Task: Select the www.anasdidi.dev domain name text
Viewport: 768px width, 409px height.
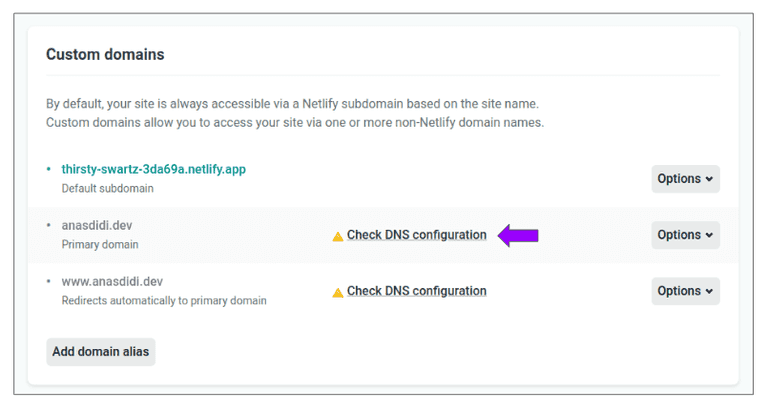Action: [x=112, y=282]
